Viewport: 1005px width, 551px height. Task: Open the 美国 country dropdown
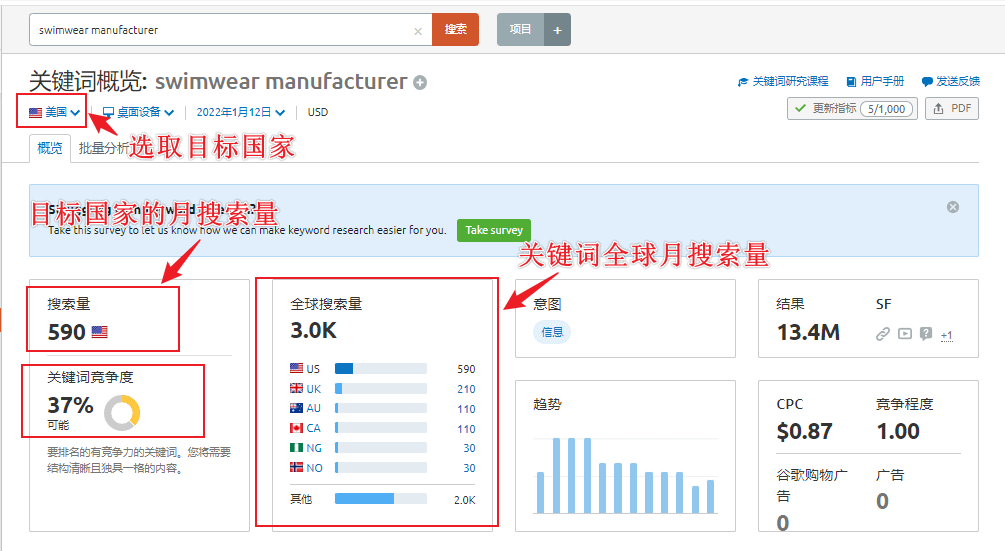pyautogui.click(x=54, y=113)
